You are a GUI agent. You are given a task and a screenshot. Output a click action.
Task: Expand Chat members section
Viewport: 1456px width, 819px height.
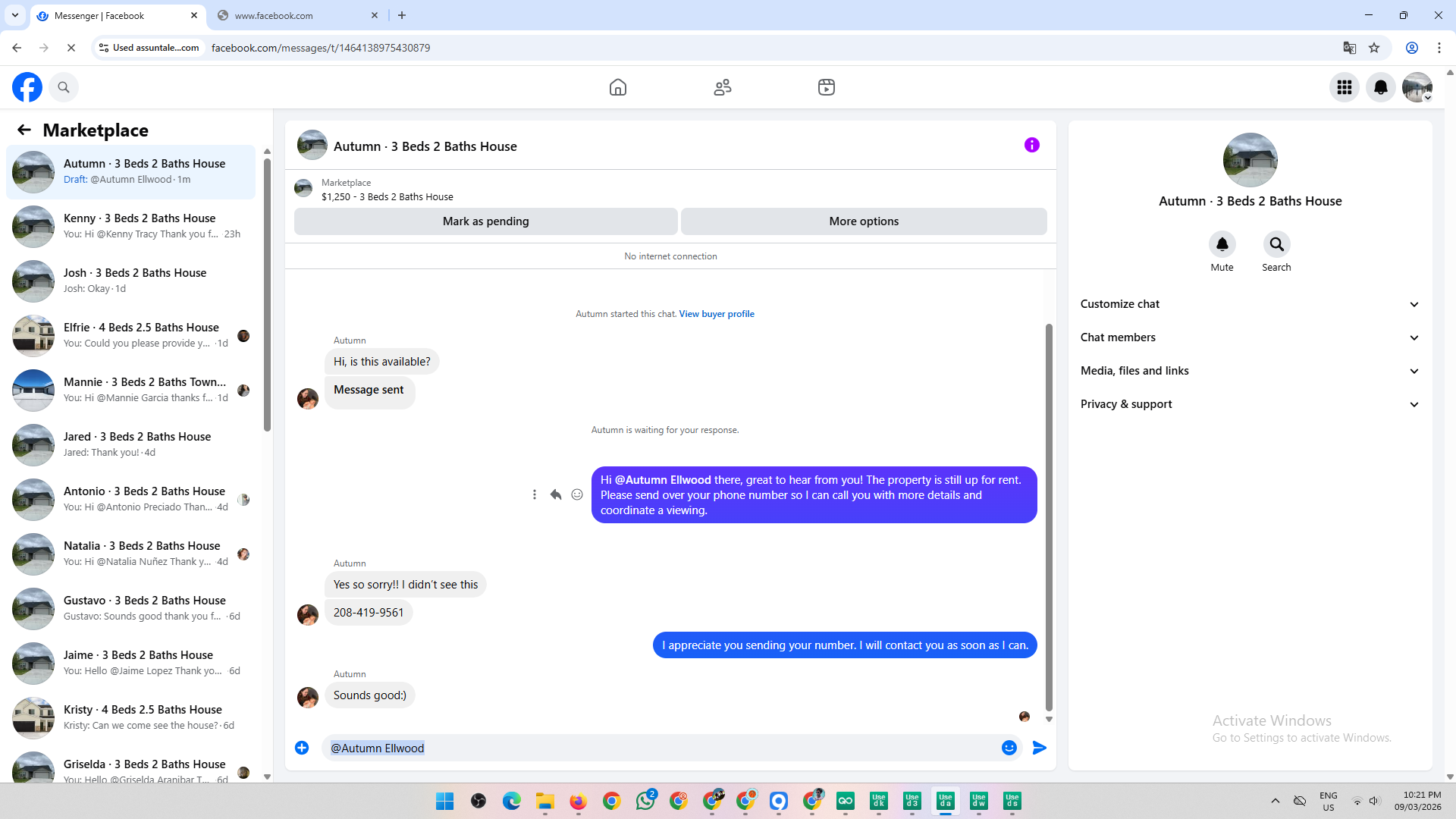pyautogui.click(x=1249, y=337)
